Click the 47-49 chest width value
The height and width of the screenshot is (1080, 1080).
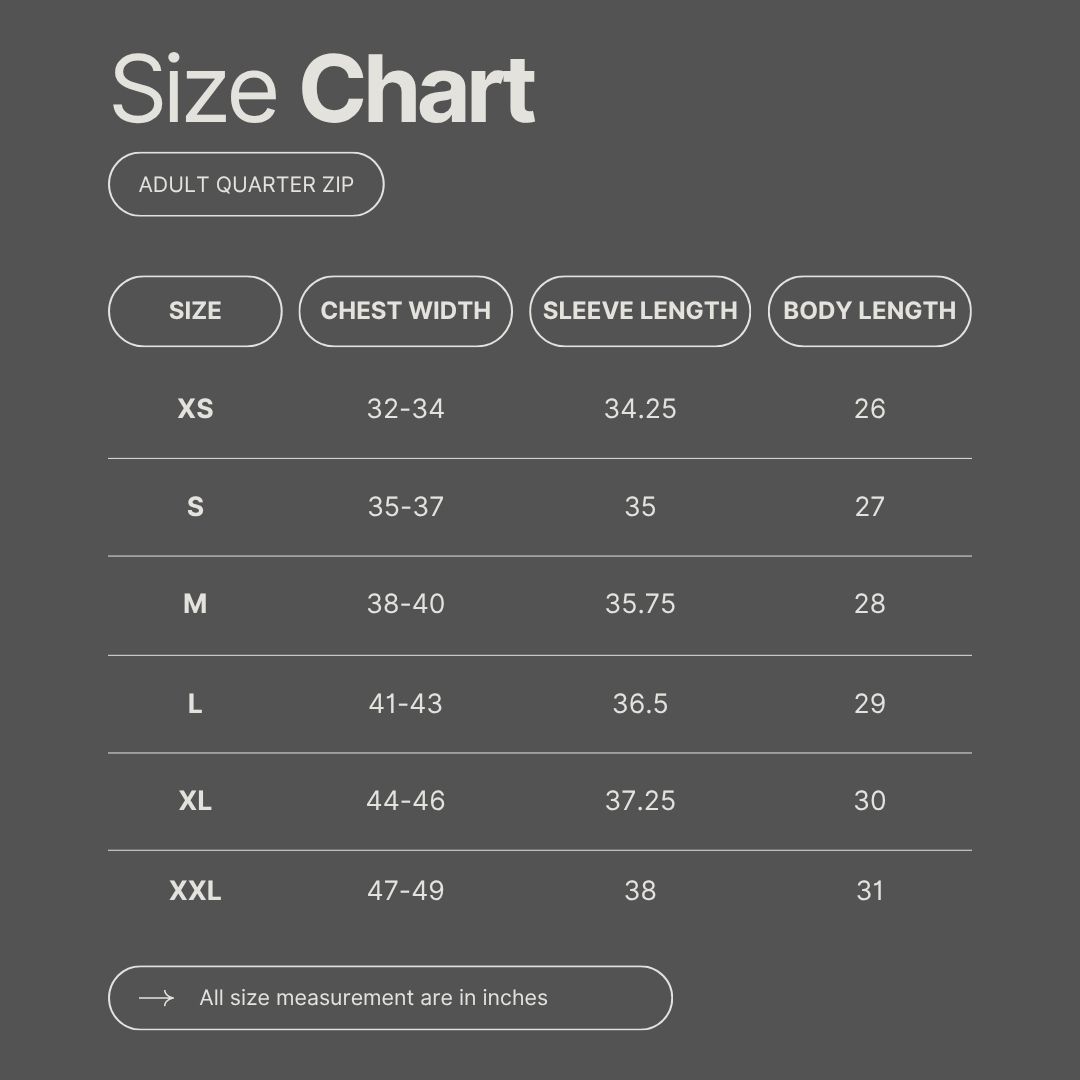tap(405, 891)
